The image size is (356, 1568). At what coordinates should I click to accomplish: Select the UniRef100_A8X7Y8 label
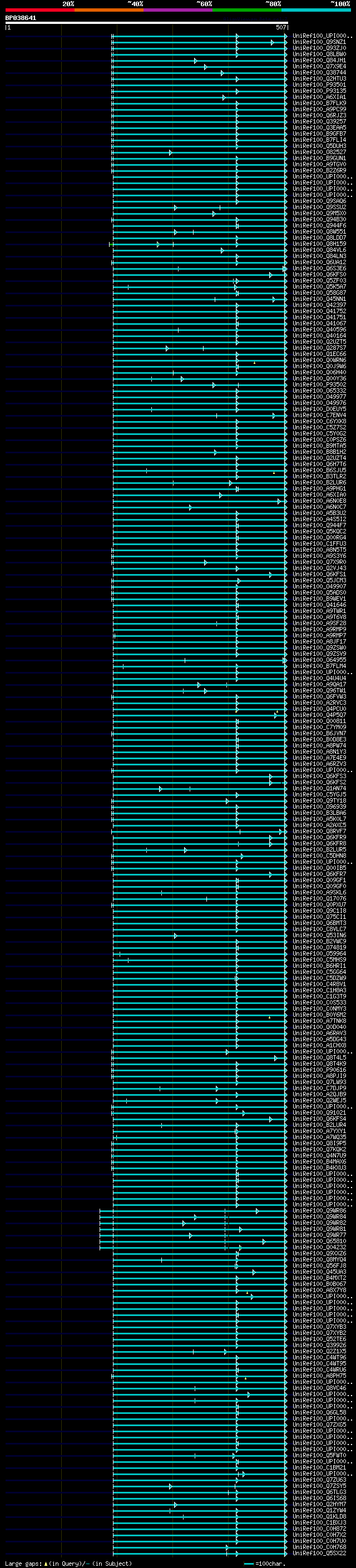click(319, 1290)
